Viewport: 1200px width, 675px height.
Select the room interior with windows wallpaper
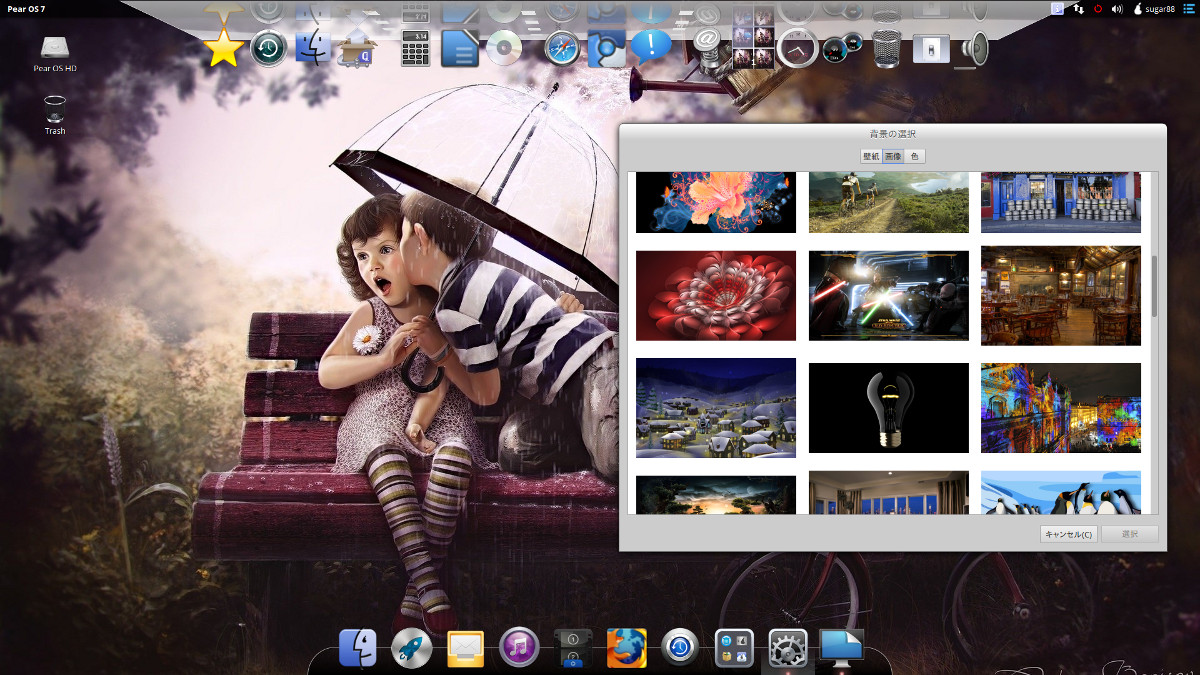889,493
